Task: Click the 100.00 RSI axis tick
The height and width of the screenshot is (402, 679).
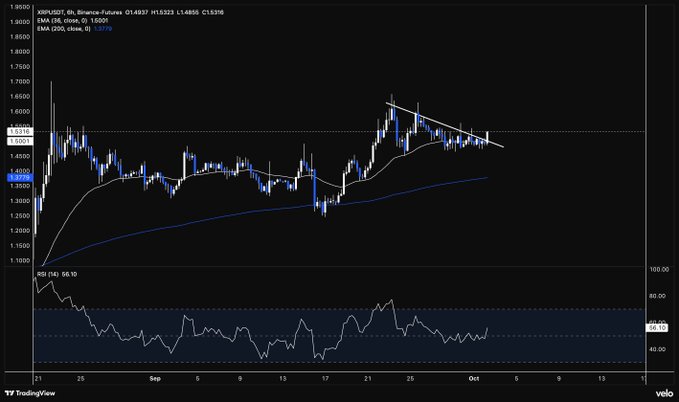Action: [x=659, y=269]
